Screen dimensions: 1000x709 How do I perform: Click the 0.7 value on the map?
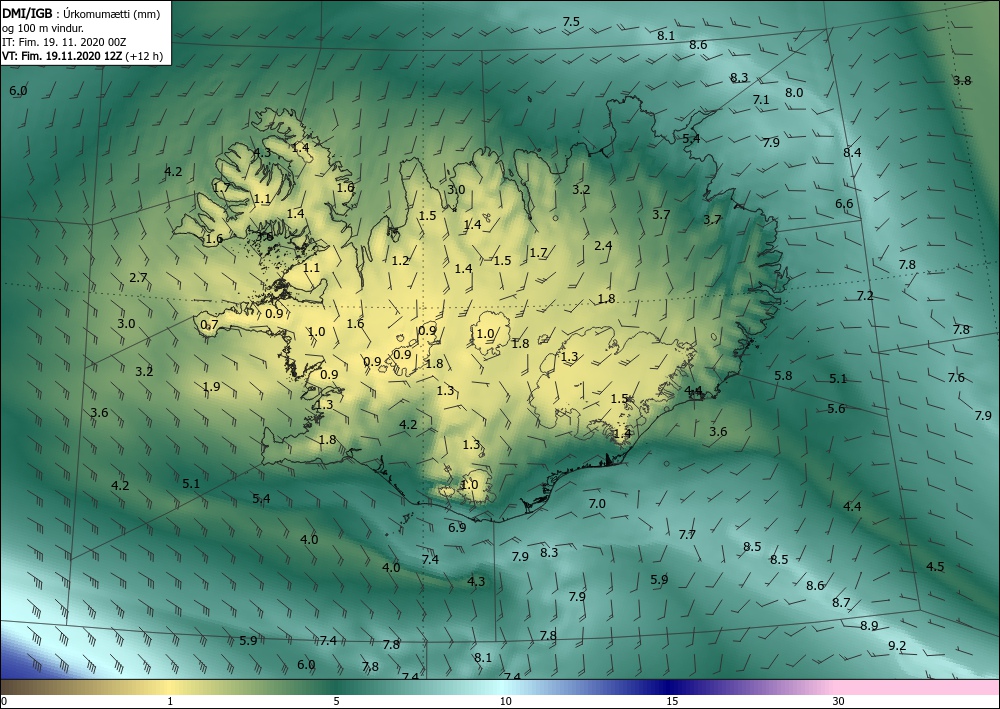(209, 325)
